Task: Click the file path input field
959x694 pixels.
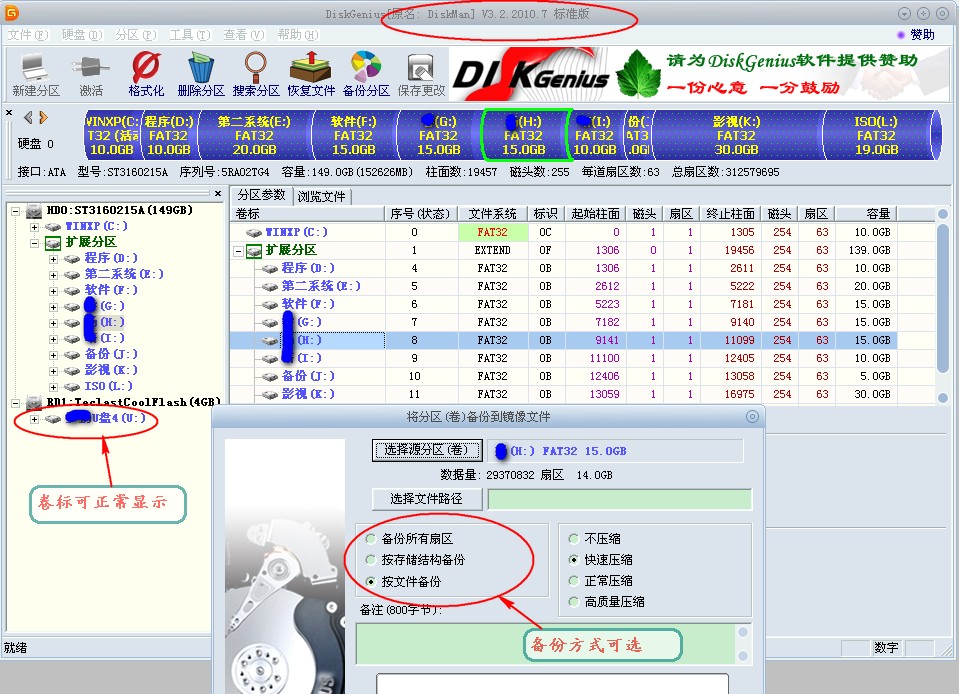Action: click(x=620, y=499)
